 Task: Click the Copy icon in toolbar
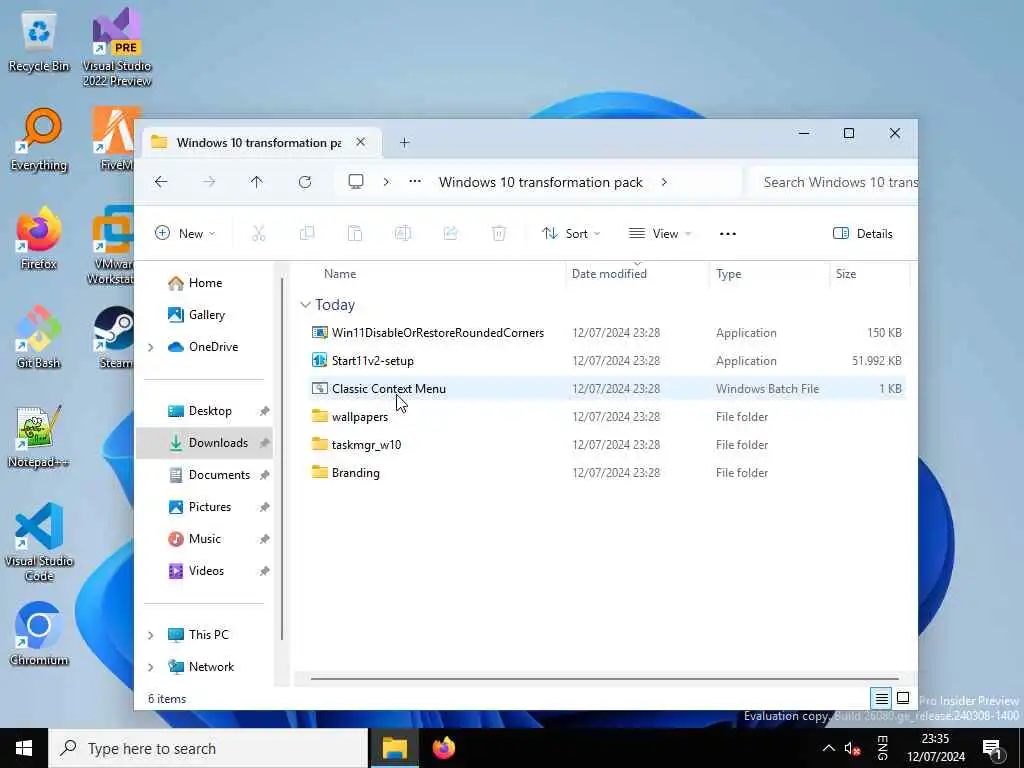click(307, 233)
